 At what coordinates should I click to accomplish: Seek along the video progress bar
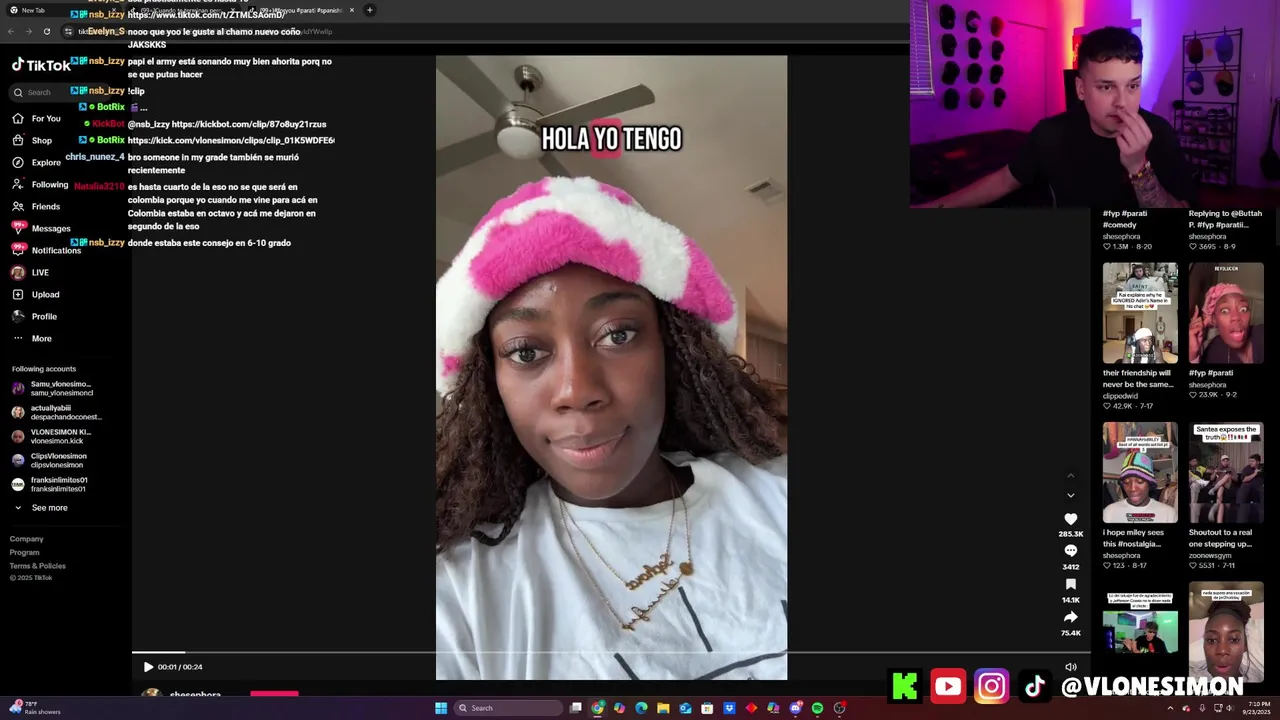coord(611,653)
